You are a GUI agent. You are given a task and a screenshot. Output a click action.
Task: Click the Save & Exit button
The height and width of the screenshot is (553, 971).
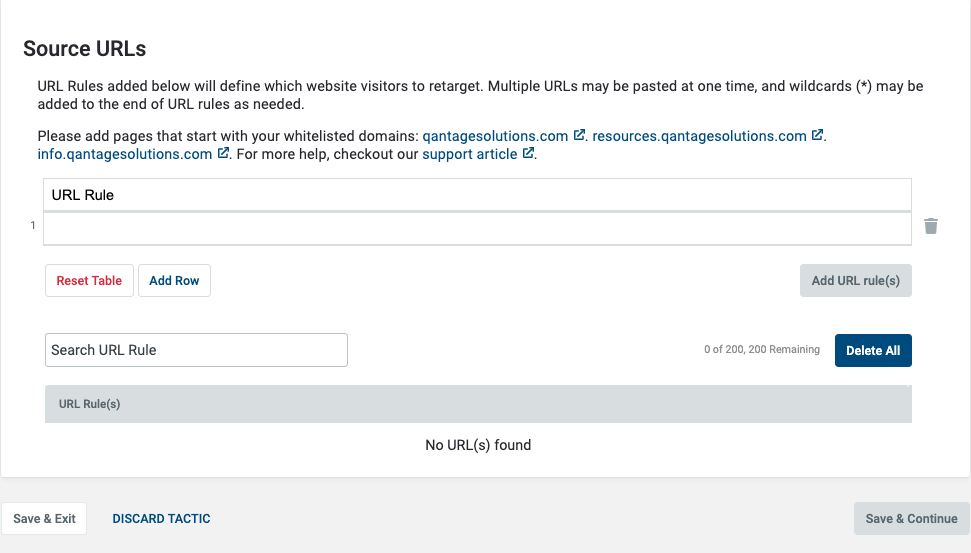click(44, 518)
